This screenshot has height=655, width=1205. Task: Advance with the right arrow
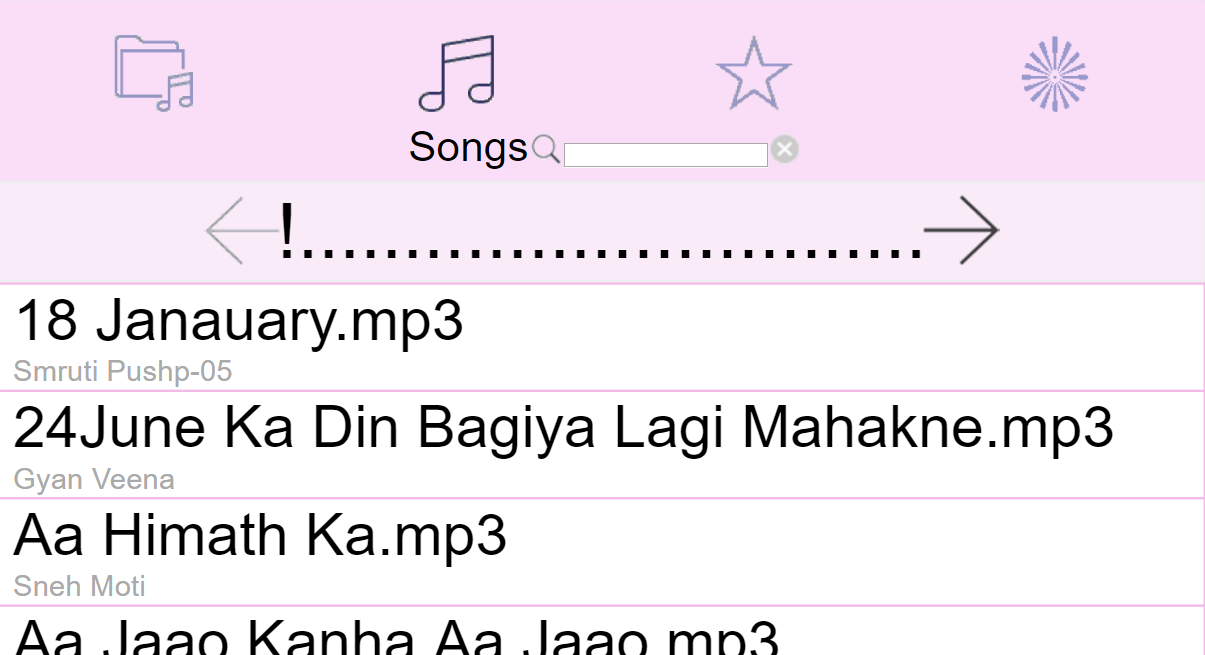[961, 230]
